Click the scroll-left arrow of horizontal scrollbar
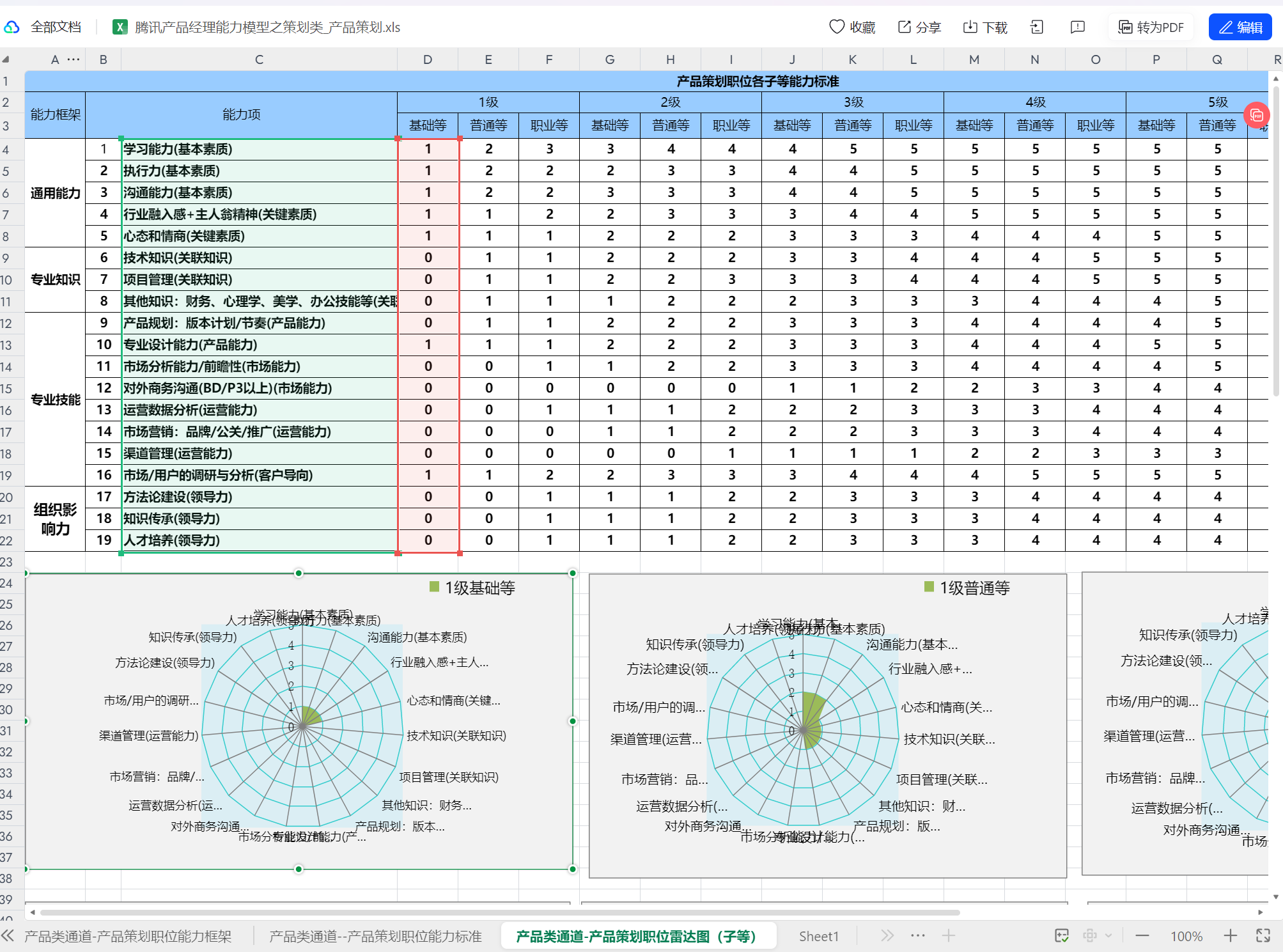 (33, 912)
